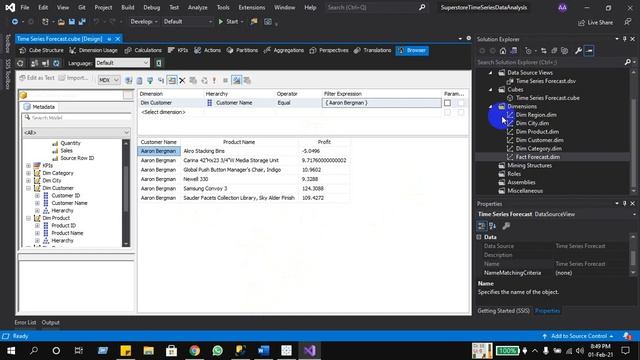The image size is (640, 360).
Task: Open the Build menu
Action: click(x=128, y=7)
